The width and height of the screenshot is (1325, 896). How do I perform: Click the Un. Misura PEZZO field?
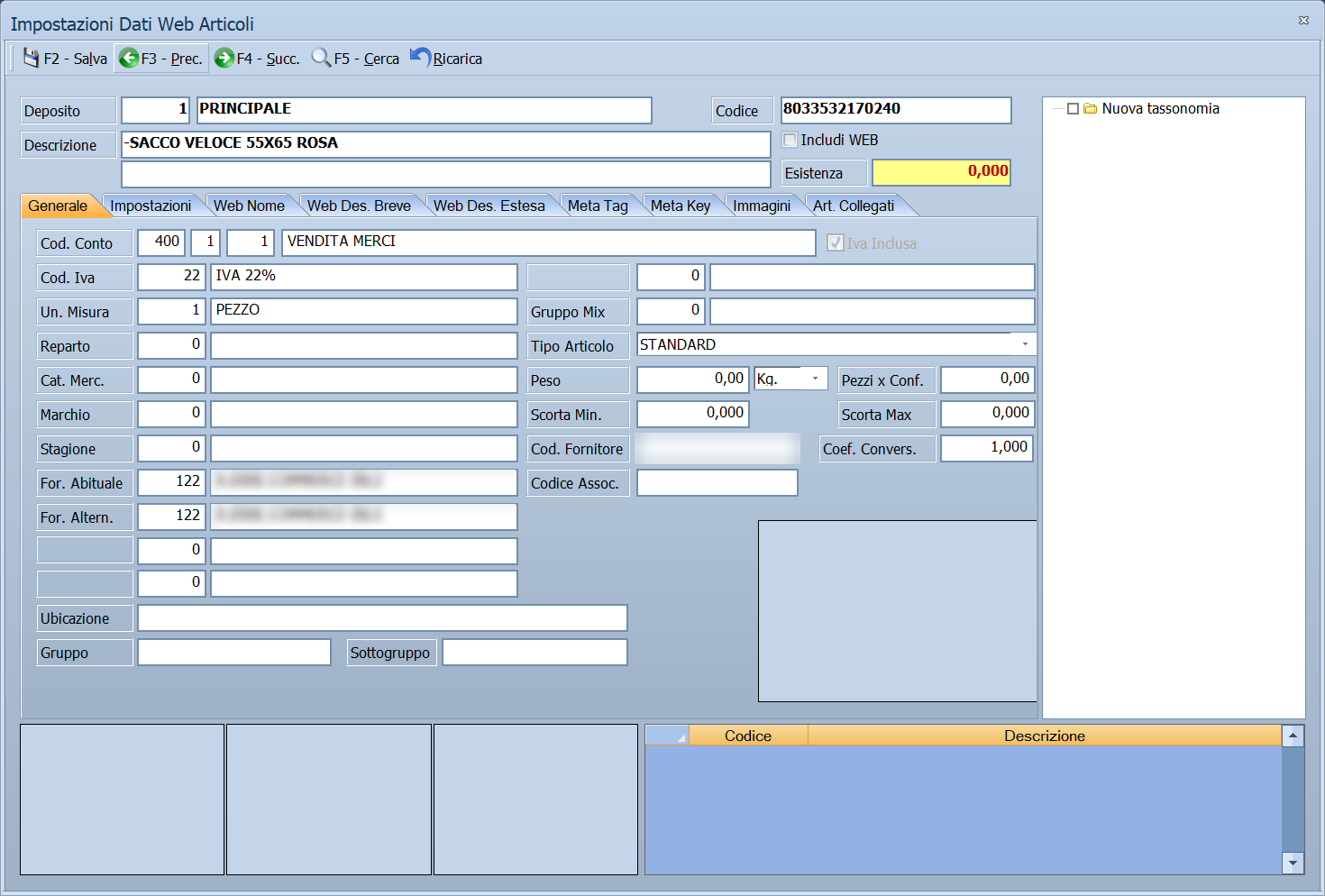(x=363, y=311)
